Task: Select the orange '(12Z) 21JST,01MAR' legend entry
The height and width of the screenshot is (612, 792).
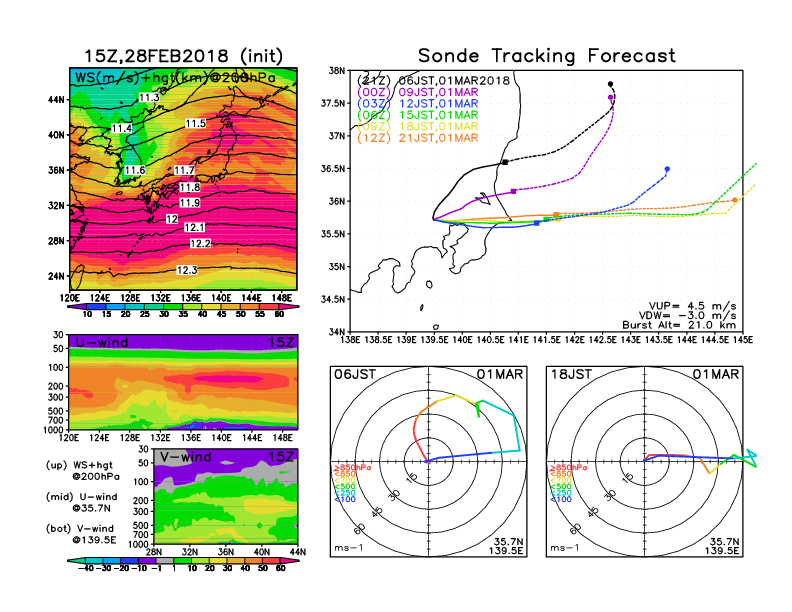Action: [417, 138]
